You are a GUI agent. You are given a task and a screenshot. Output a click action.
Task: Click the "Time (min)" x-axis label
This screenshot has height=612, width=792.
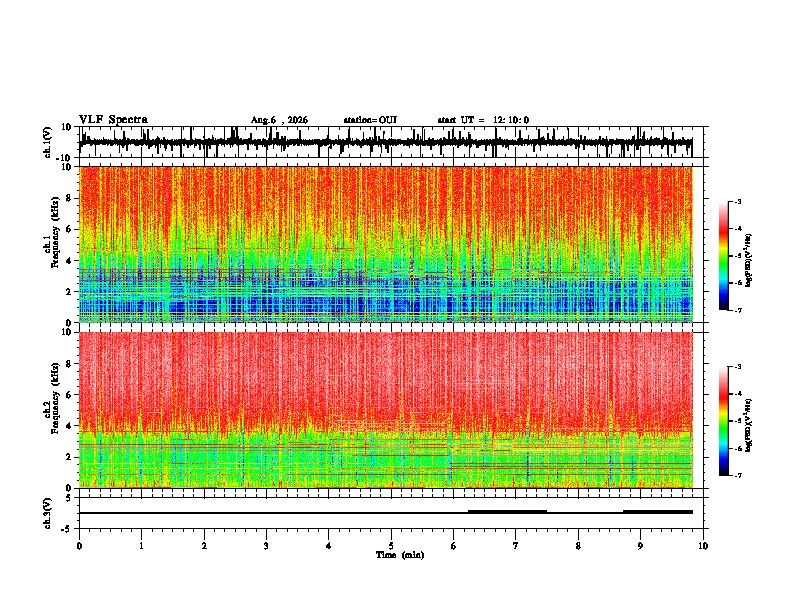pos(400,555)
